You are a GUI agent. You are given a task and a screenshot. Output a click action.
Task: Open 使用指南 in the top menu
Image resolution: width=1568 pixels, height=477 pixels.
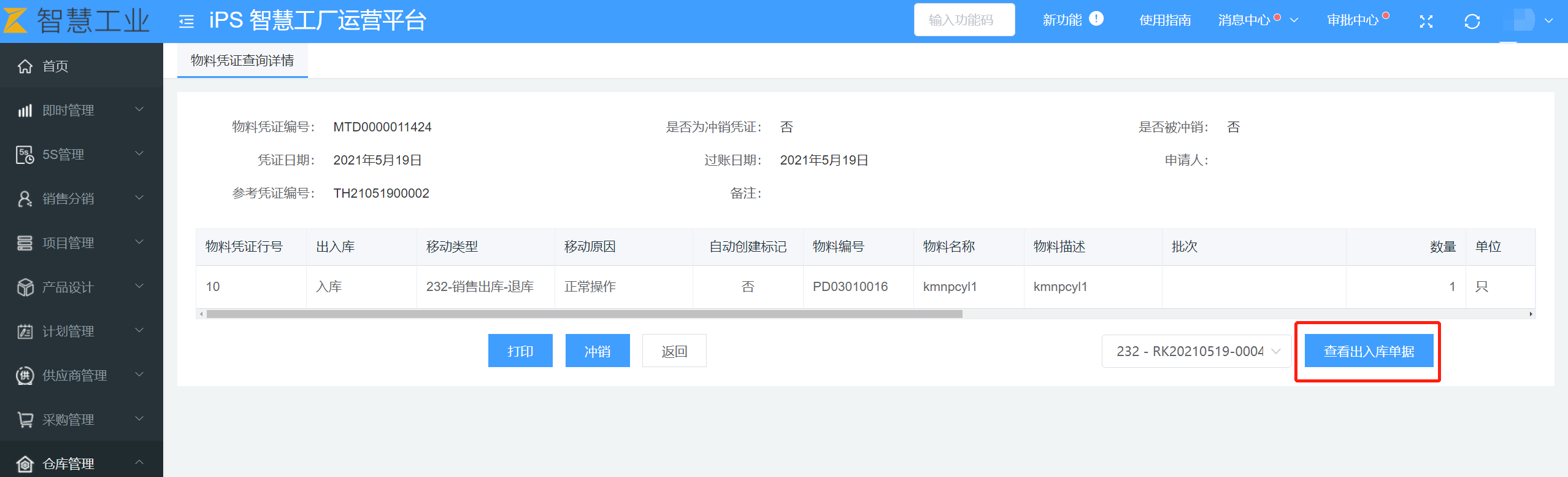pyautogui.click(x=1165, y=20)
